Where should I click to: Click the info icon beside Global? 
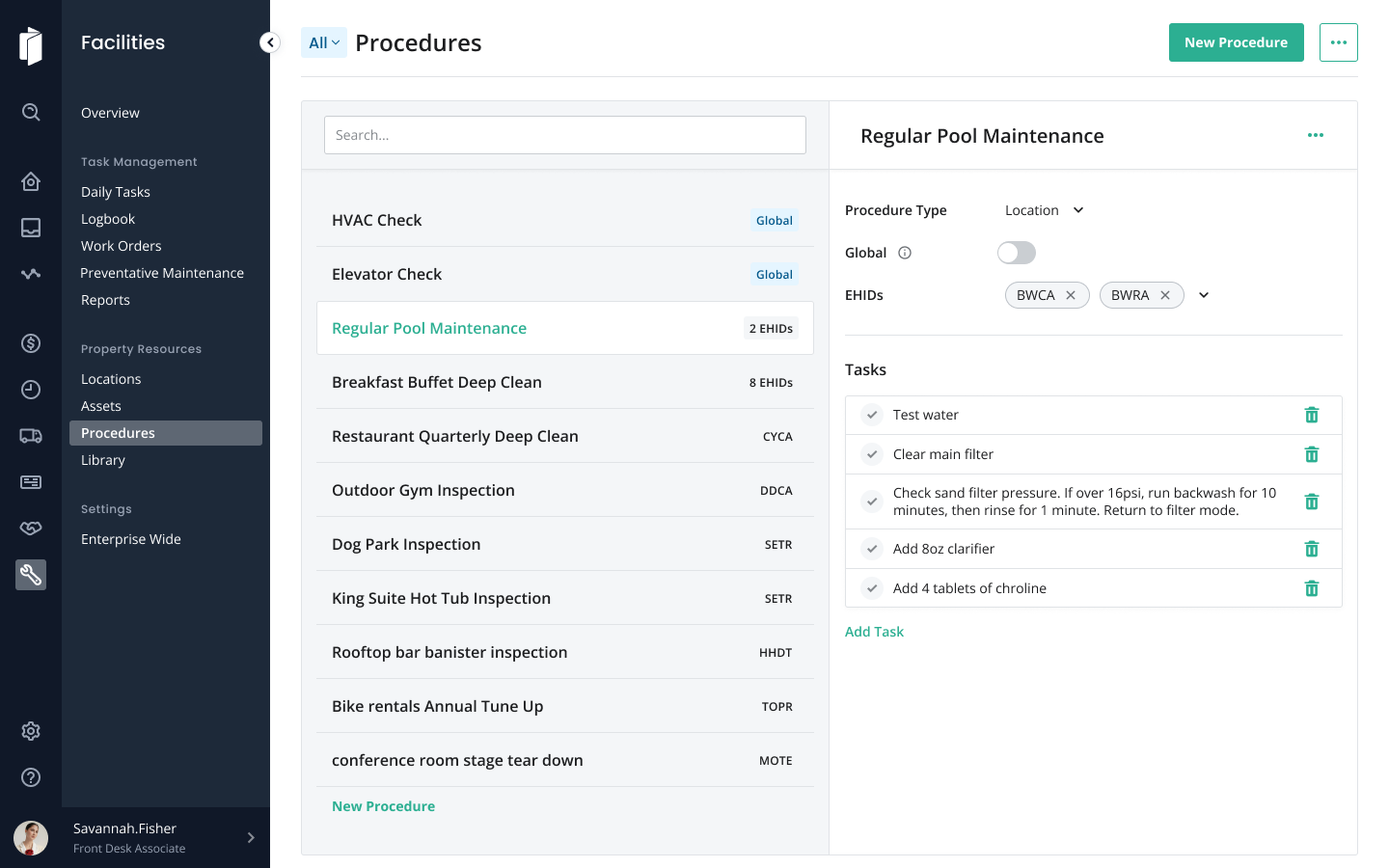(905, 253)
